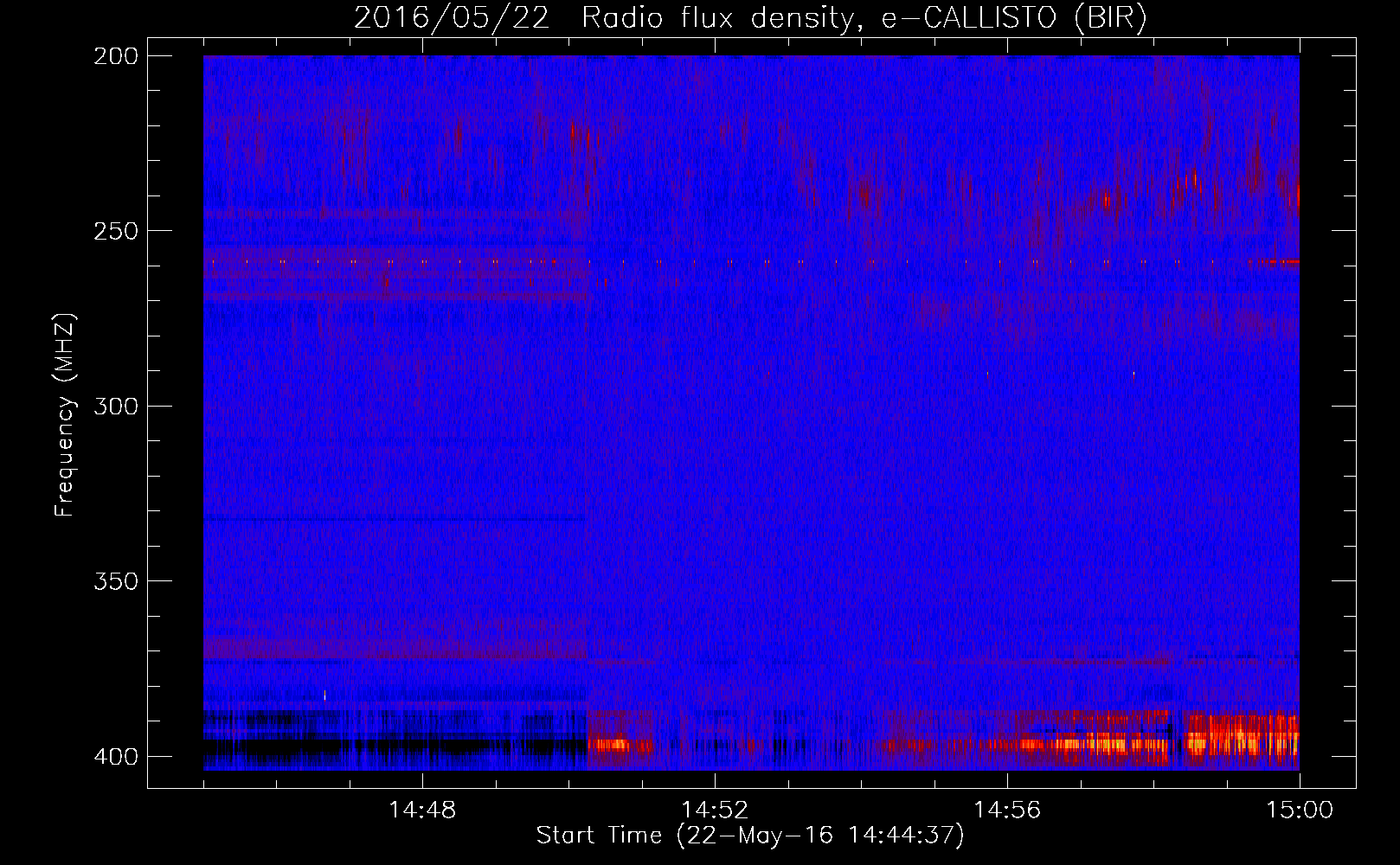Click the 250 frequency tick label
The height and width of the screenshot is (865, 1400).
coord(116,231)
